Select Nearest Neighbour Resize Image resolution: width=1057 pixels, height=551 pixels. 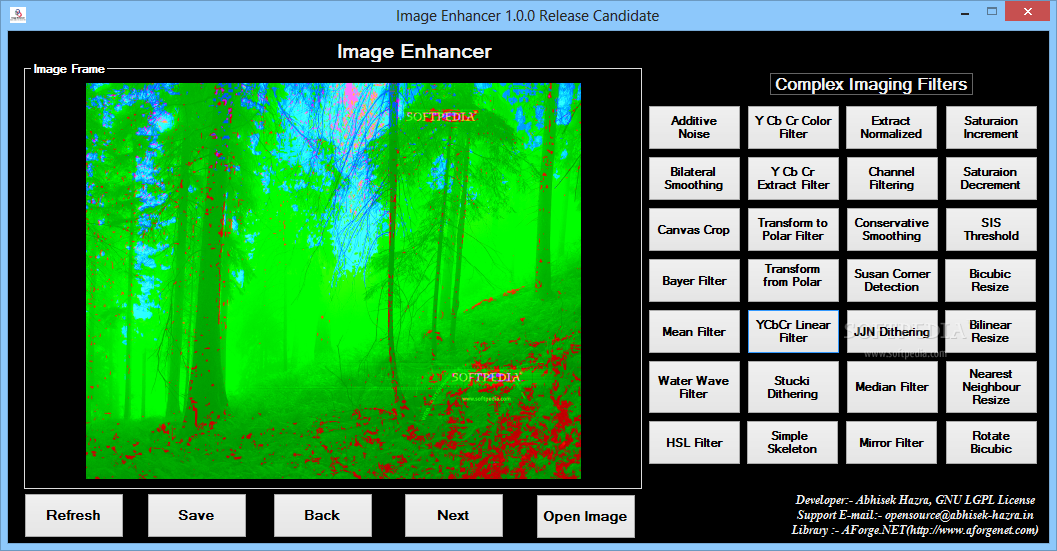click(991, 387)
